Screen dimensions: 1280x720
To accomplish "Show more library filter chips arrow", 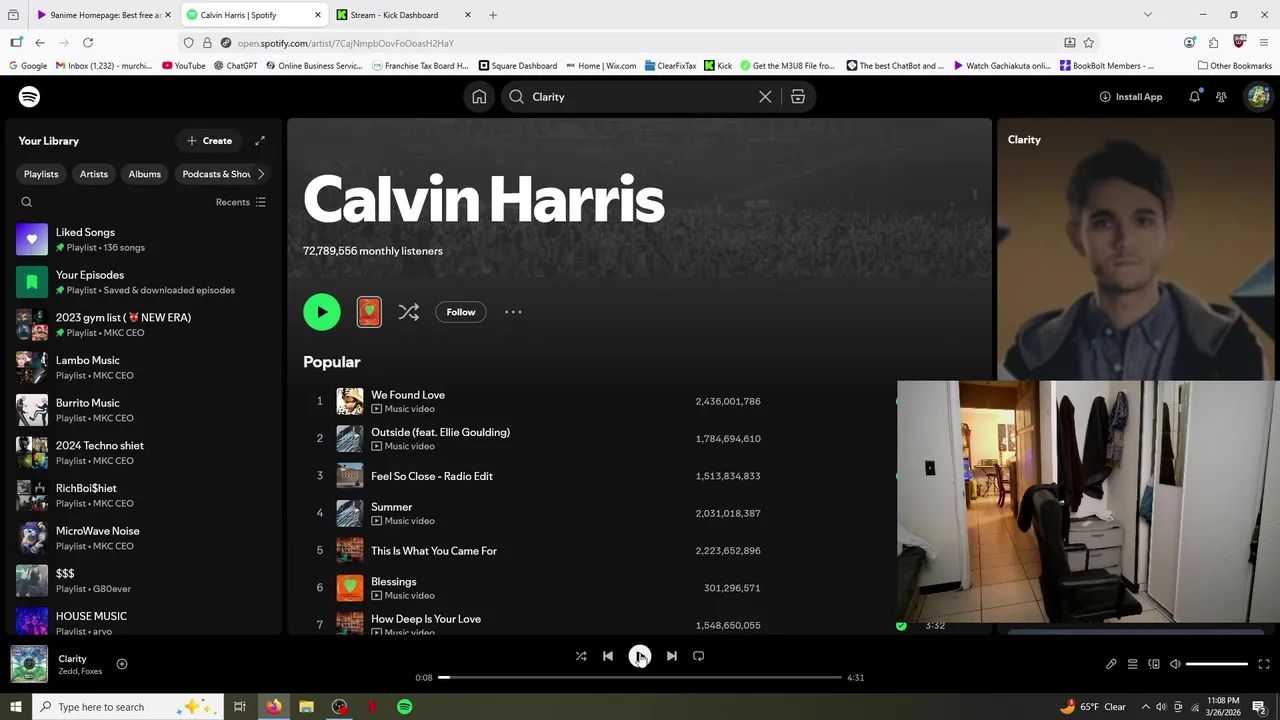I will click(261, 174).
